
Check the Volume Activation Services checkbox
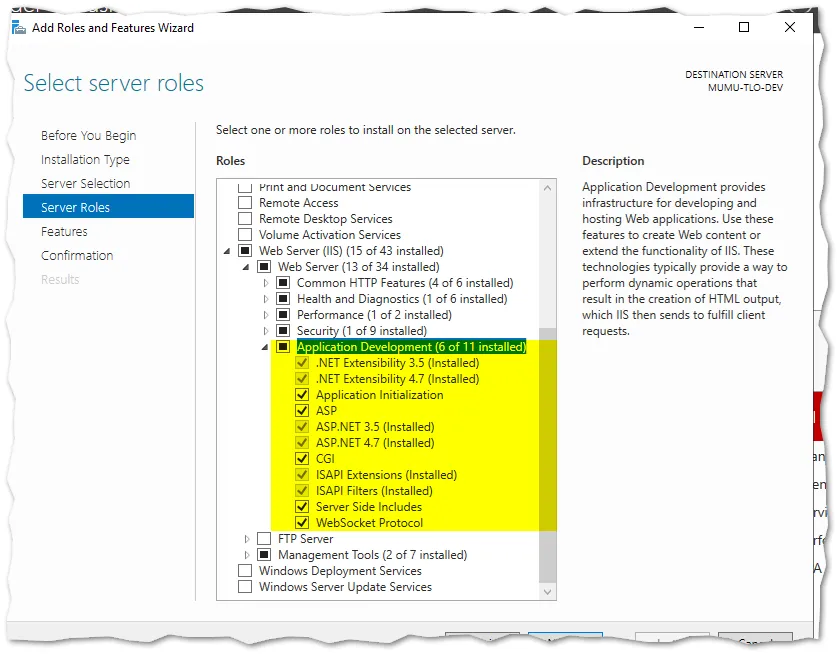tap(245, 235)
